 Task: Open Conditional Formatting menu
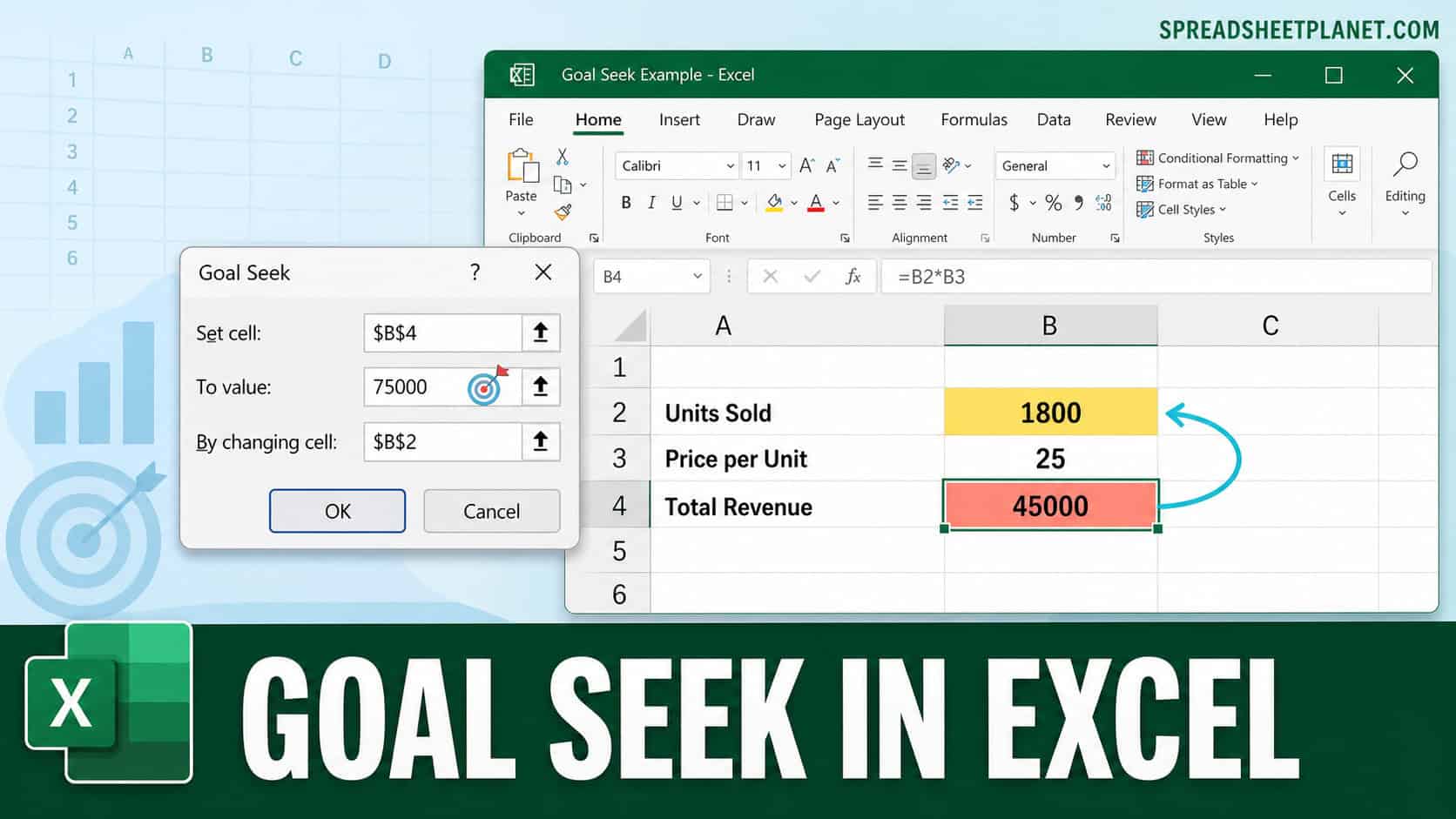[x=1217, y=158]
